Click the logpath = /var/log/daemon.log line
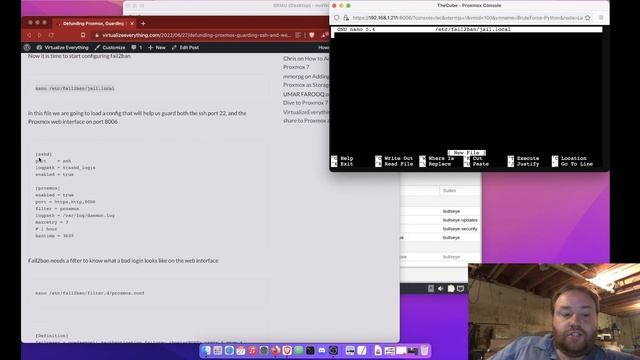The image size is (640, 360). tap(75, 216)
